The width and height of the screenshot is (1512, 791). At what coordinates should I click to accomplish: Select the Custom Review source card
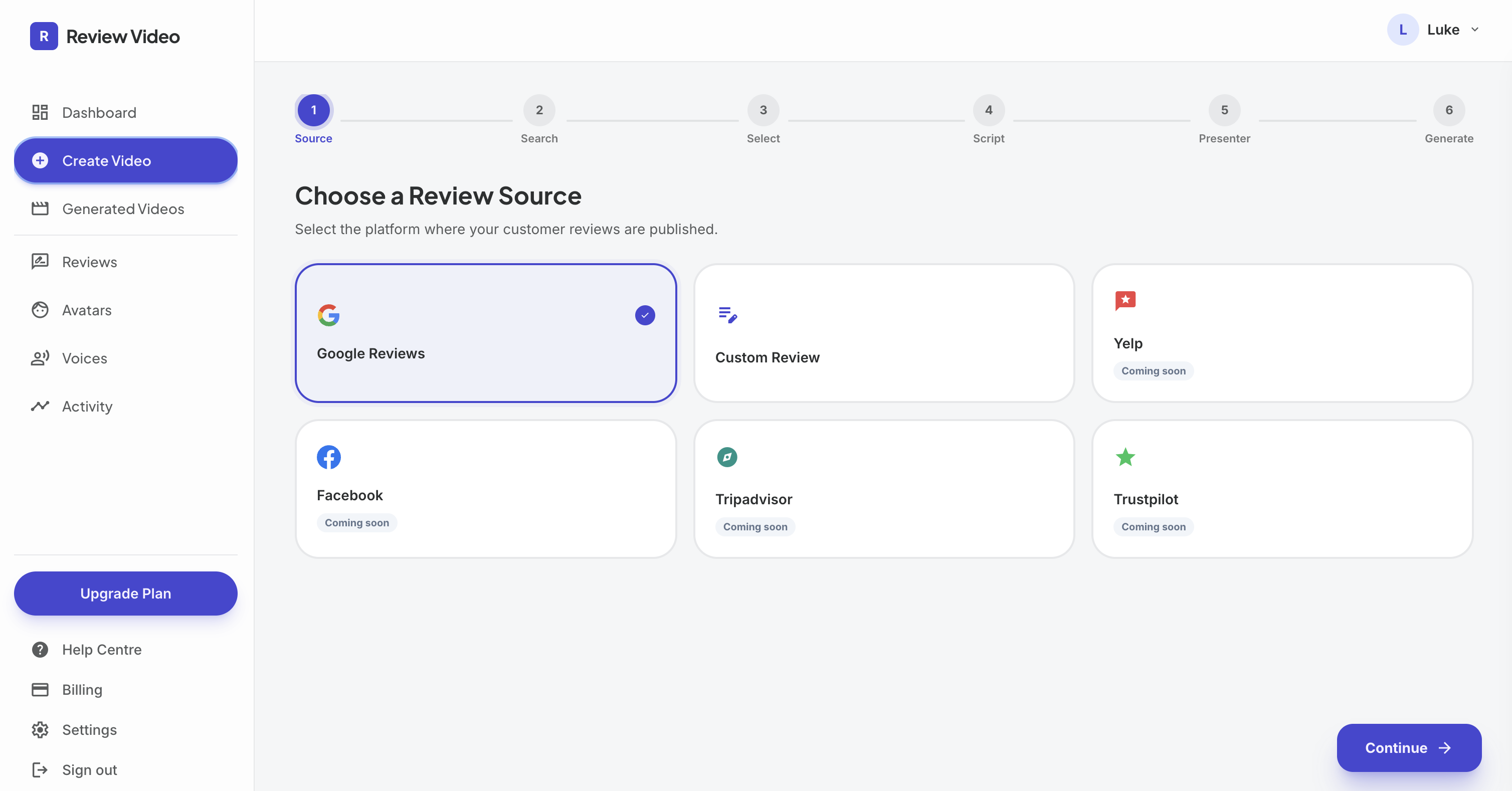click(884, 333)
